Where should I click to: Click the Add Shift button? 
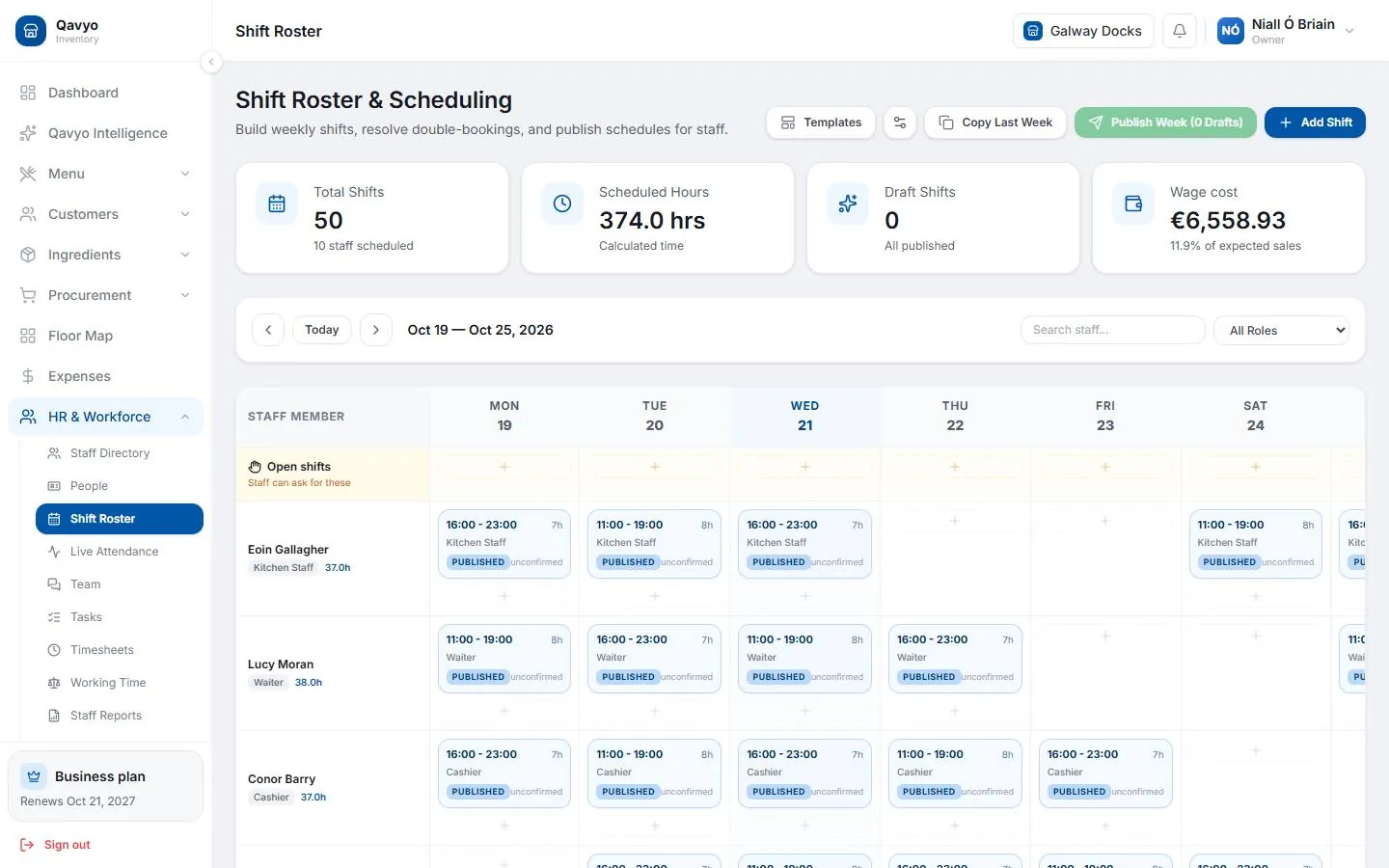[1315, 122]
